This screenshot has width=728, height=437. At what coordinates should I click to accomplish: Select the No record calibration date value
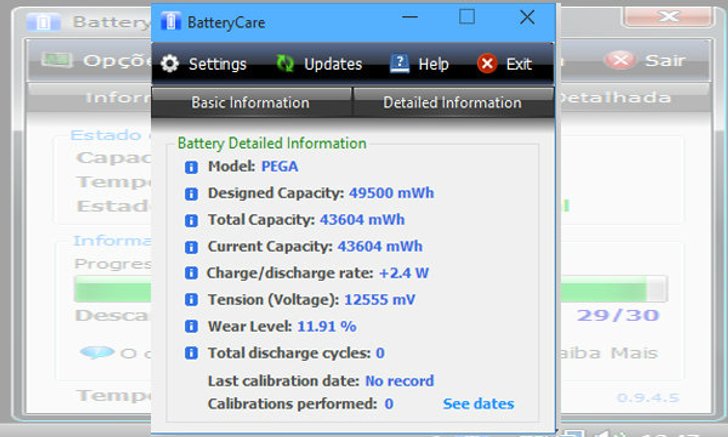coord(399,381)
